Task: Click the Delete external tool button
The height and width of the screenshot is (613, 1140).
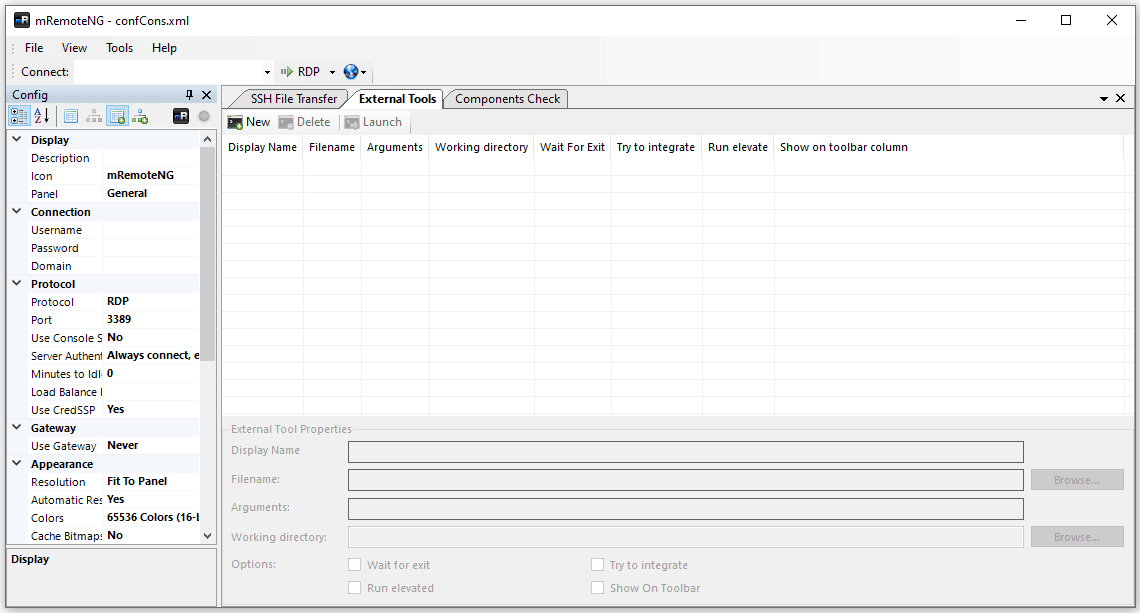Action: point(305,122)
